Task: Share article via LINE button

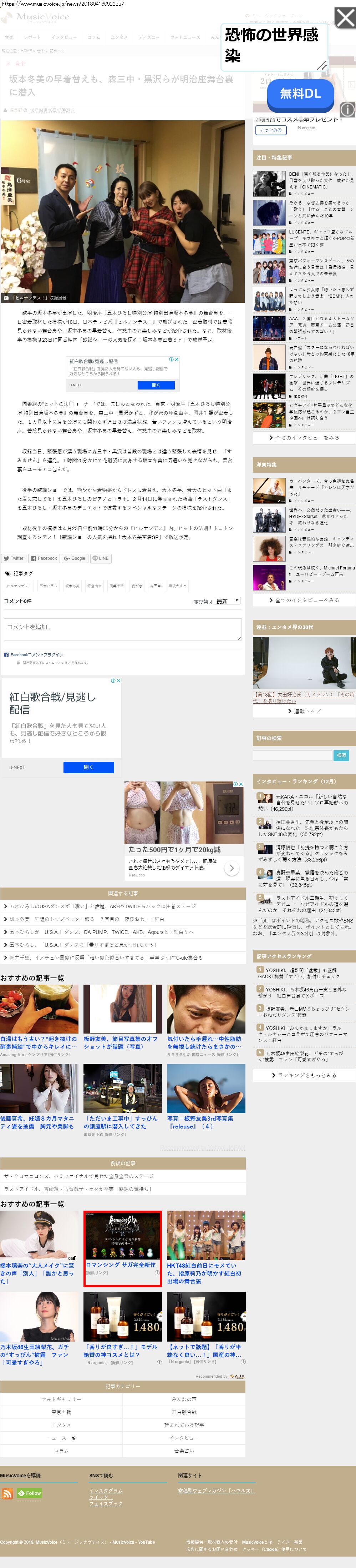Action: tap(100, 558)
